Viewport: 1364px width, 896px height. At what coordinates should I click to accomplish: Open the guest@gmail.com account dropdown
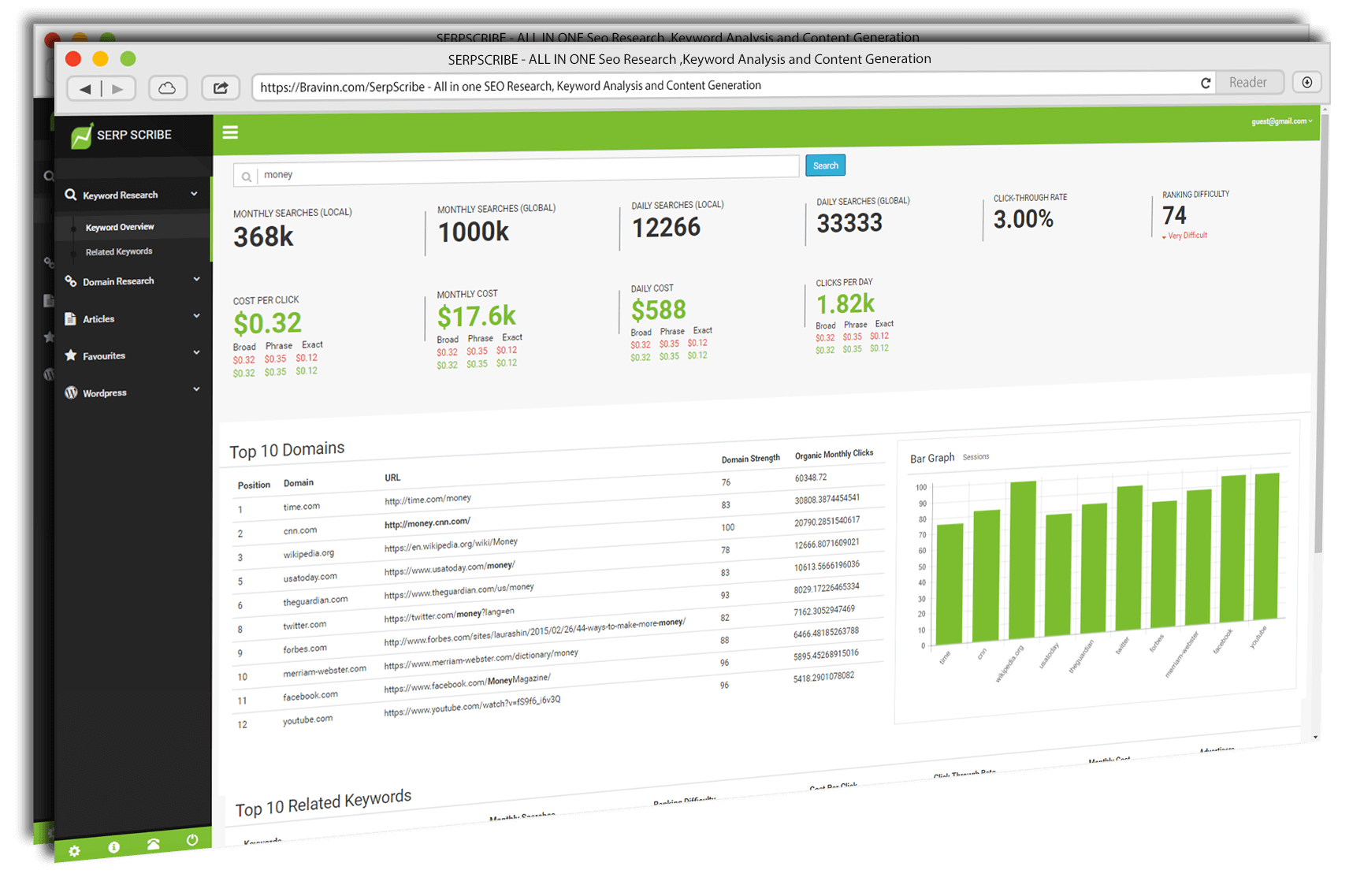click(1281, 121)
